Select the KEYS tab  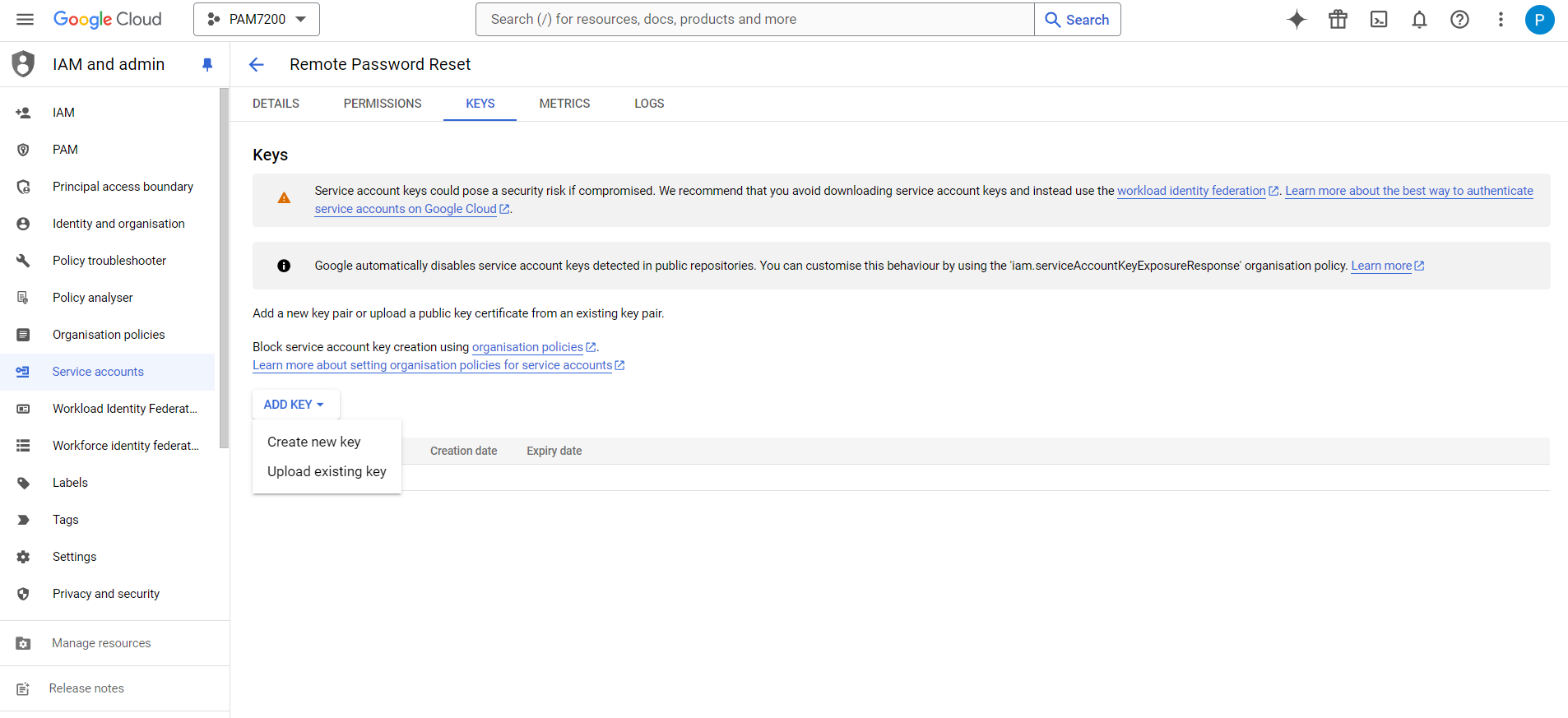480,104
